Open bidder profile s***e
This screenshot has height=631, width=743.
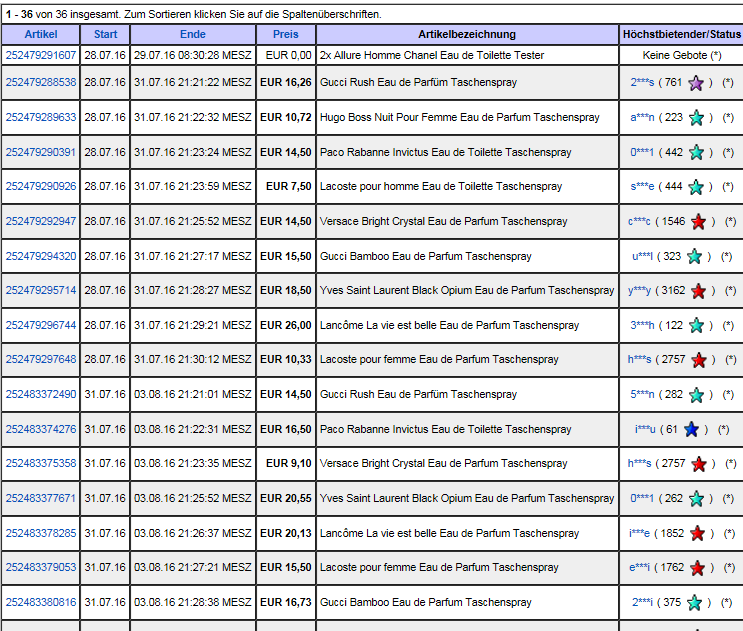point(642,187)
